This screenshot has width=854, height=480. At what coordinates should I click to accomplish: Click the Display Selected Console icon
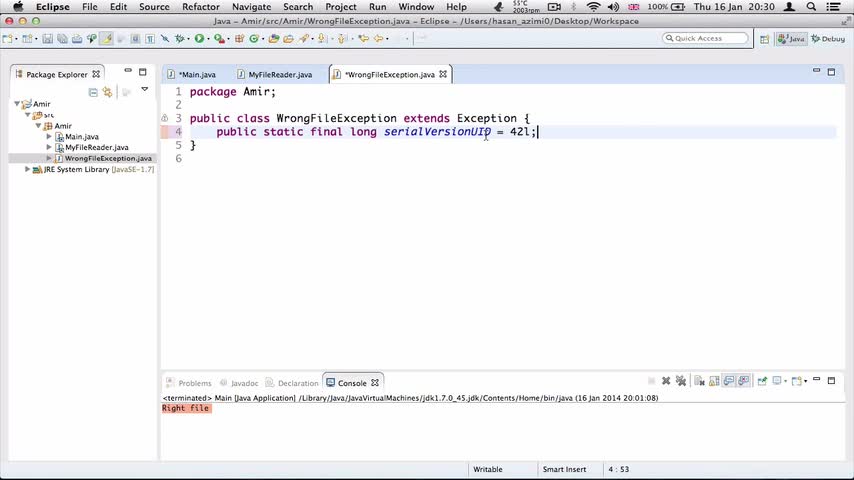coord(777,381)
